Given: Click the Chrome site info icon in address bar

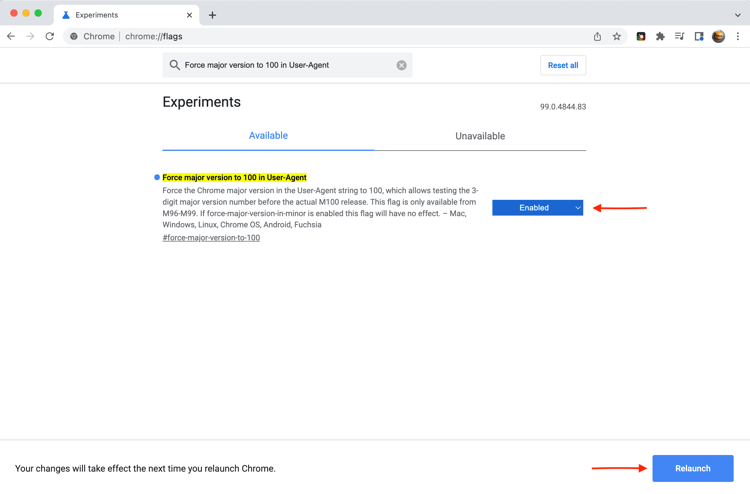Looking at the screenshot, I should (x=74, y=36).
